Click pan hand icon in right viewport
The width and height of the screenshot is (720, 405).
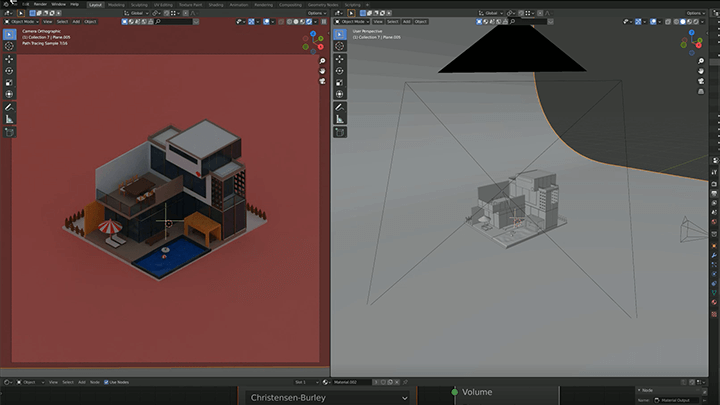[701, 71]
